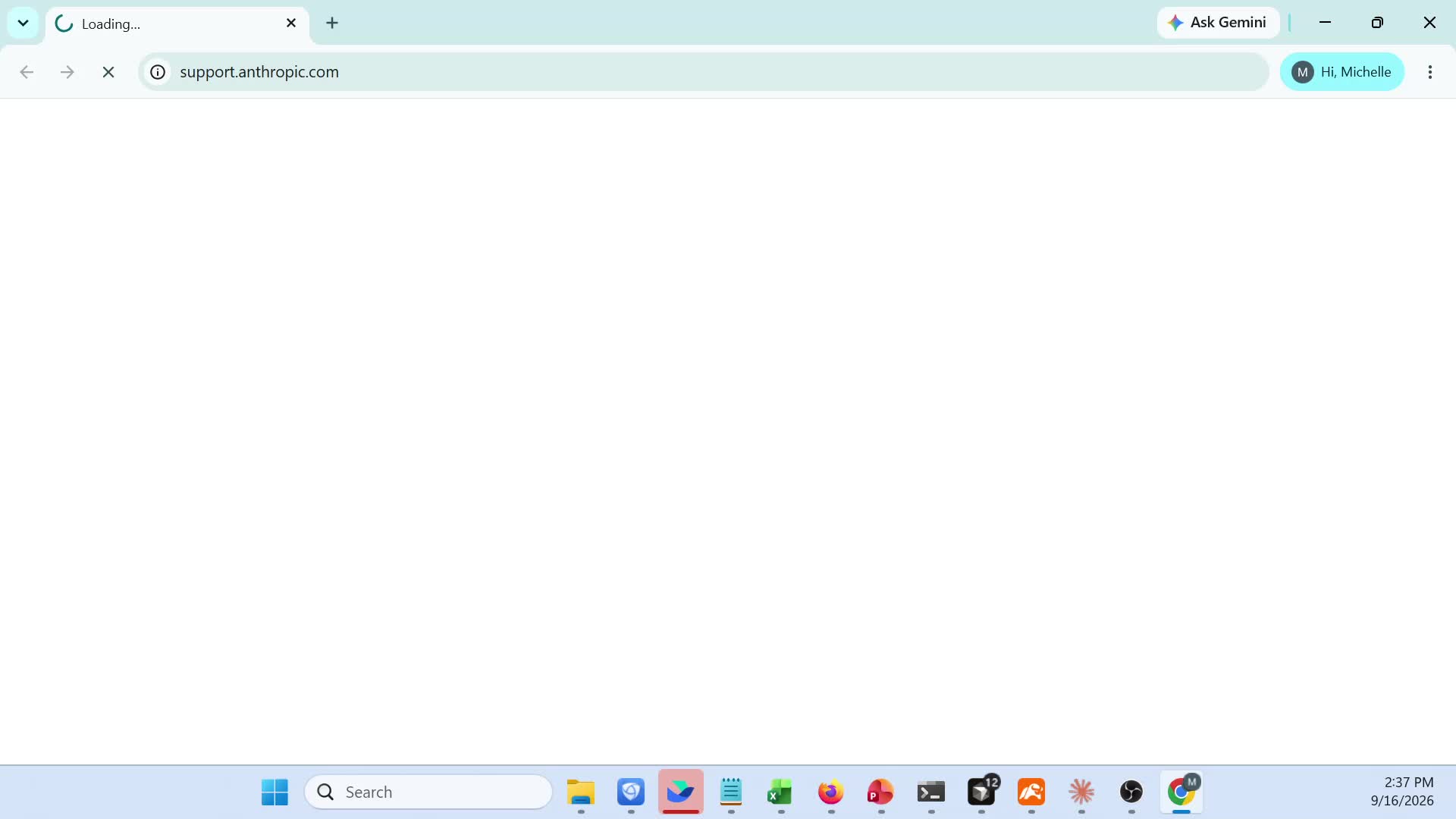Go forward to next page
The image size is (1456, 819).
click(67, 72)
